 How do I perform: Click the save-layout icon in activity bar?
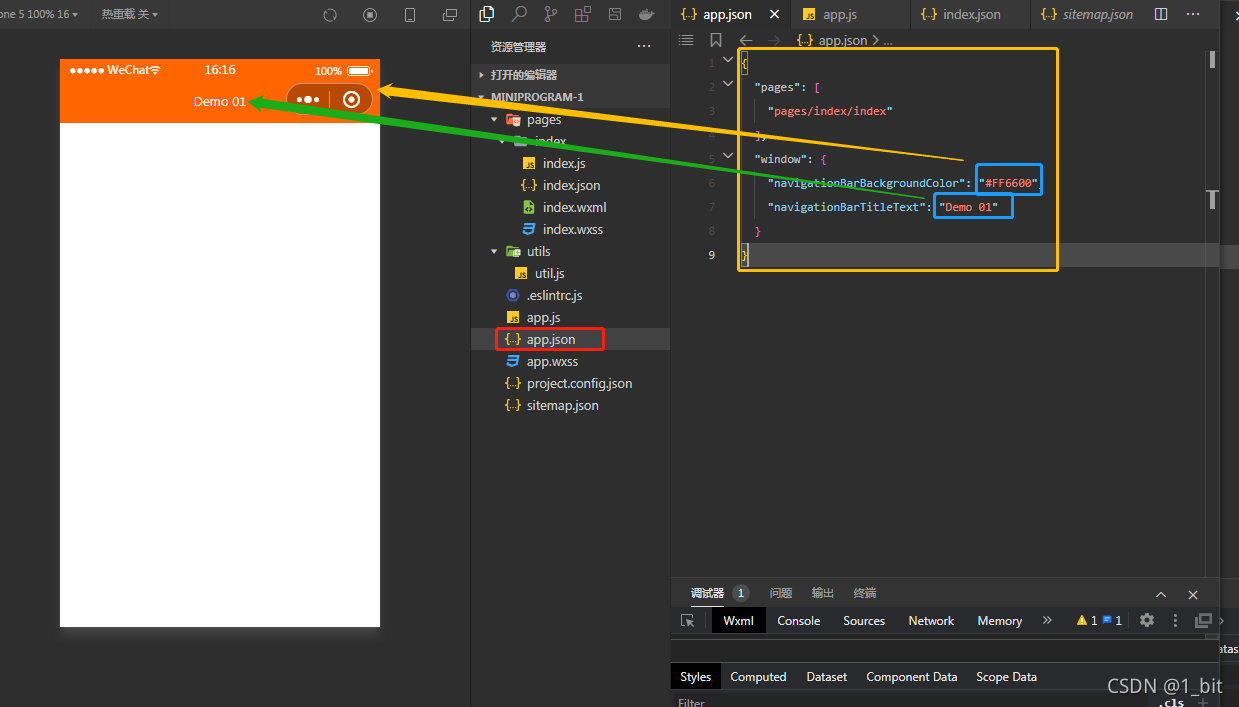615,14
